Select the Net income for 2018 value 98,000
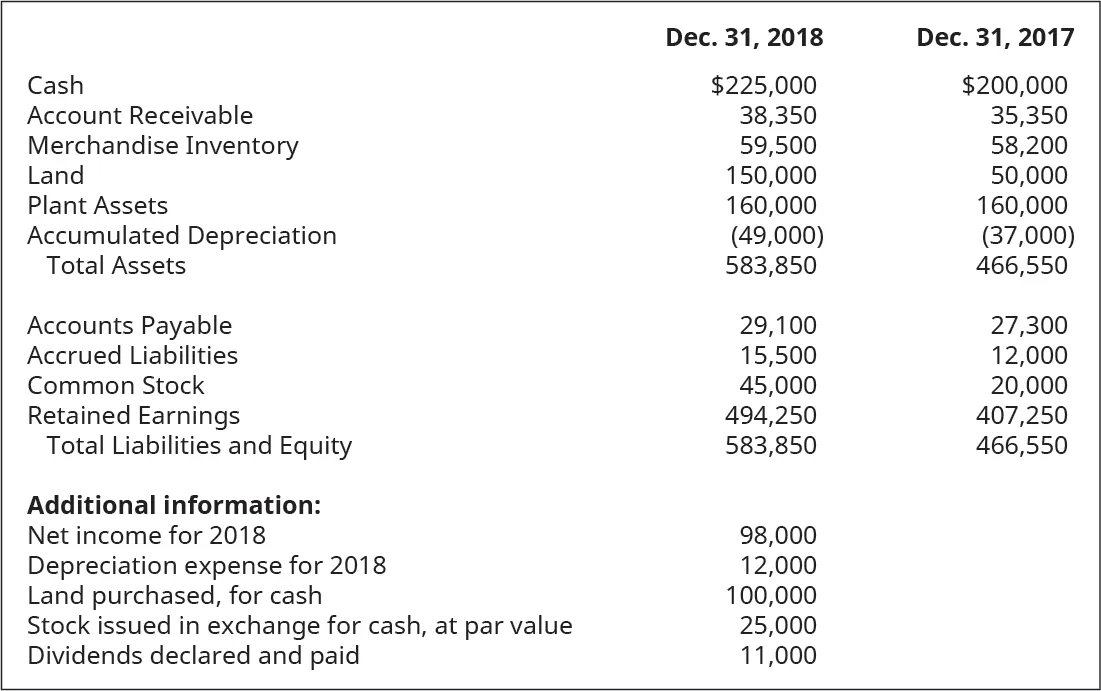The width and height of the screenshot is (1101, 691). point(777,536)
